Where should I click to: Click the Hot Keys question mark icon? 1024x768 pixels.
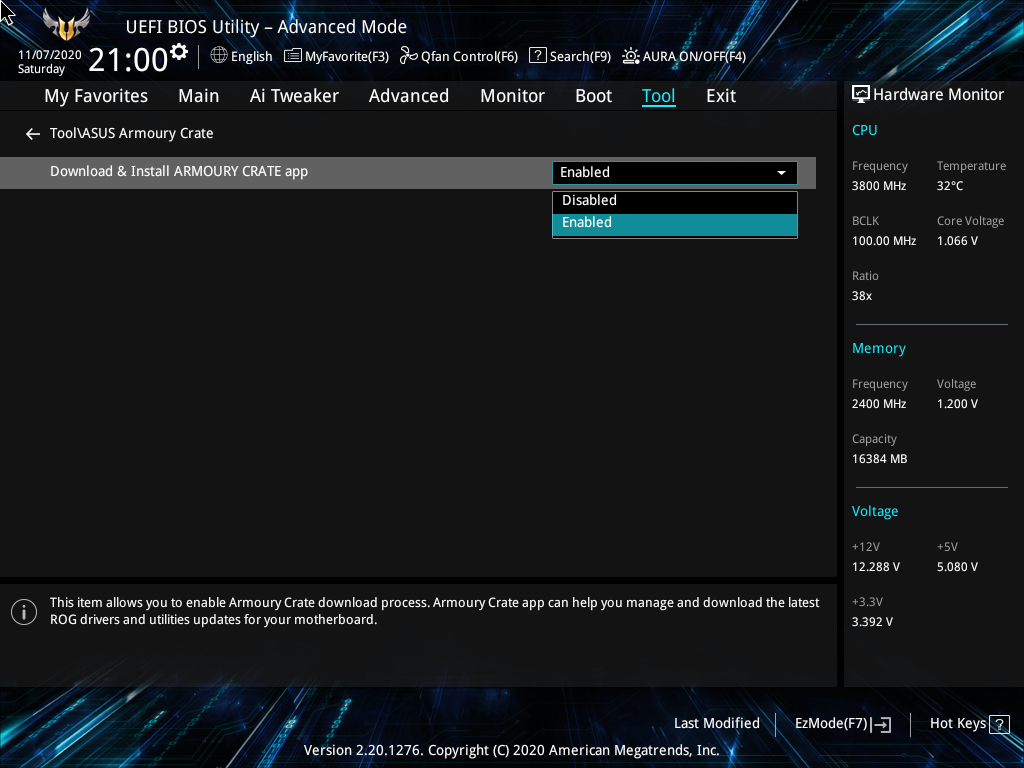tap(999, 724)
